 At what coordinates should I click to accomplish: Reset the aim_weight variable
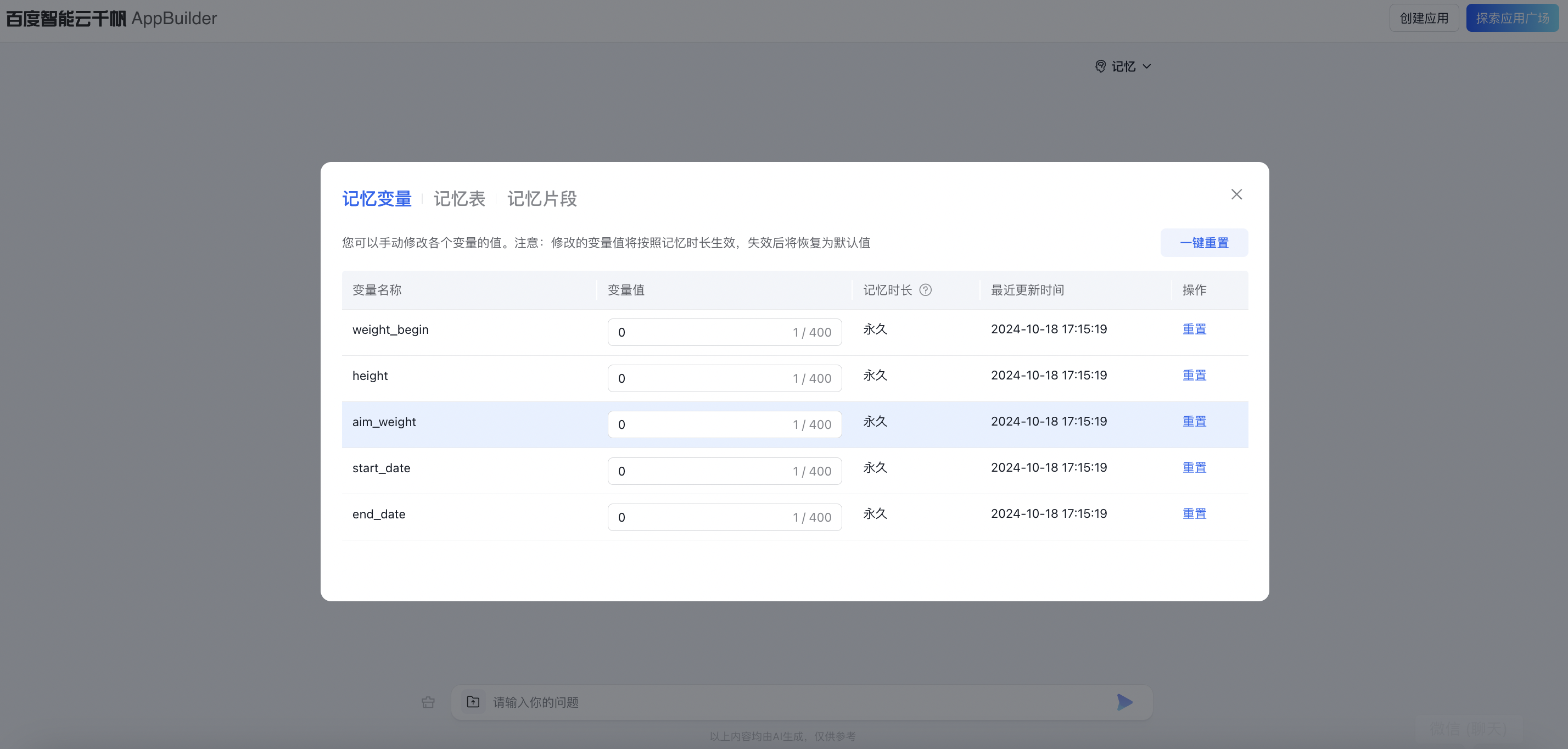pyautogui.click(x=1194, y=422)
